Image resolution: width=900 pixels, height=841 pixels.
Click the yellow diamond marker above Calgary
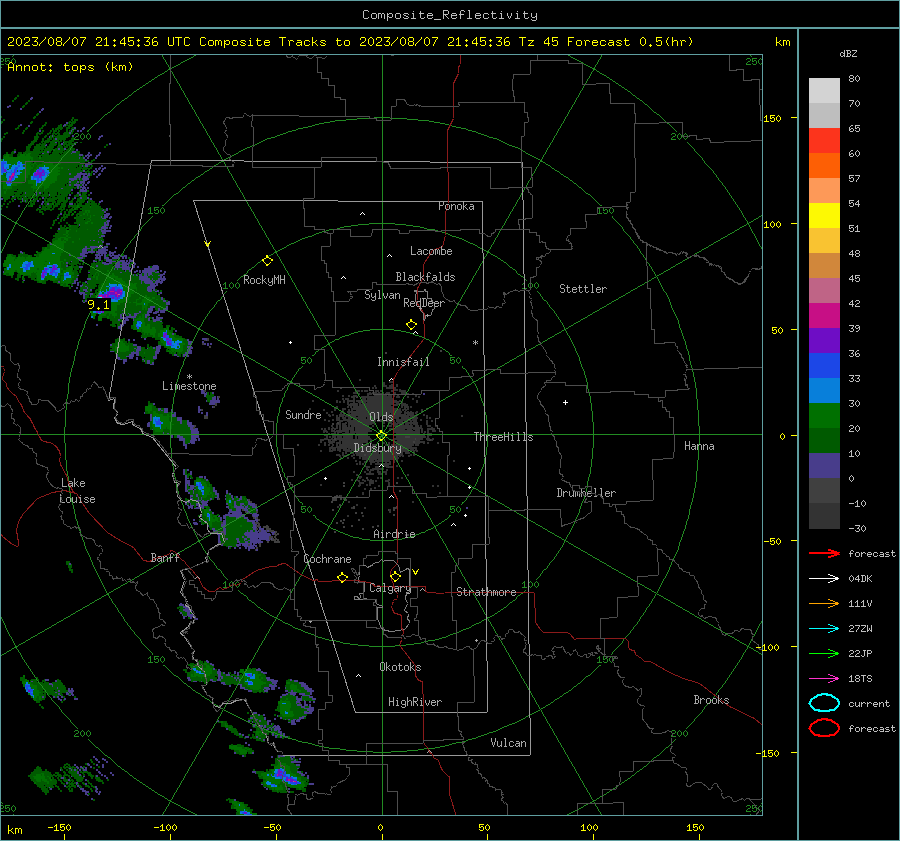(x=395, y=576)
